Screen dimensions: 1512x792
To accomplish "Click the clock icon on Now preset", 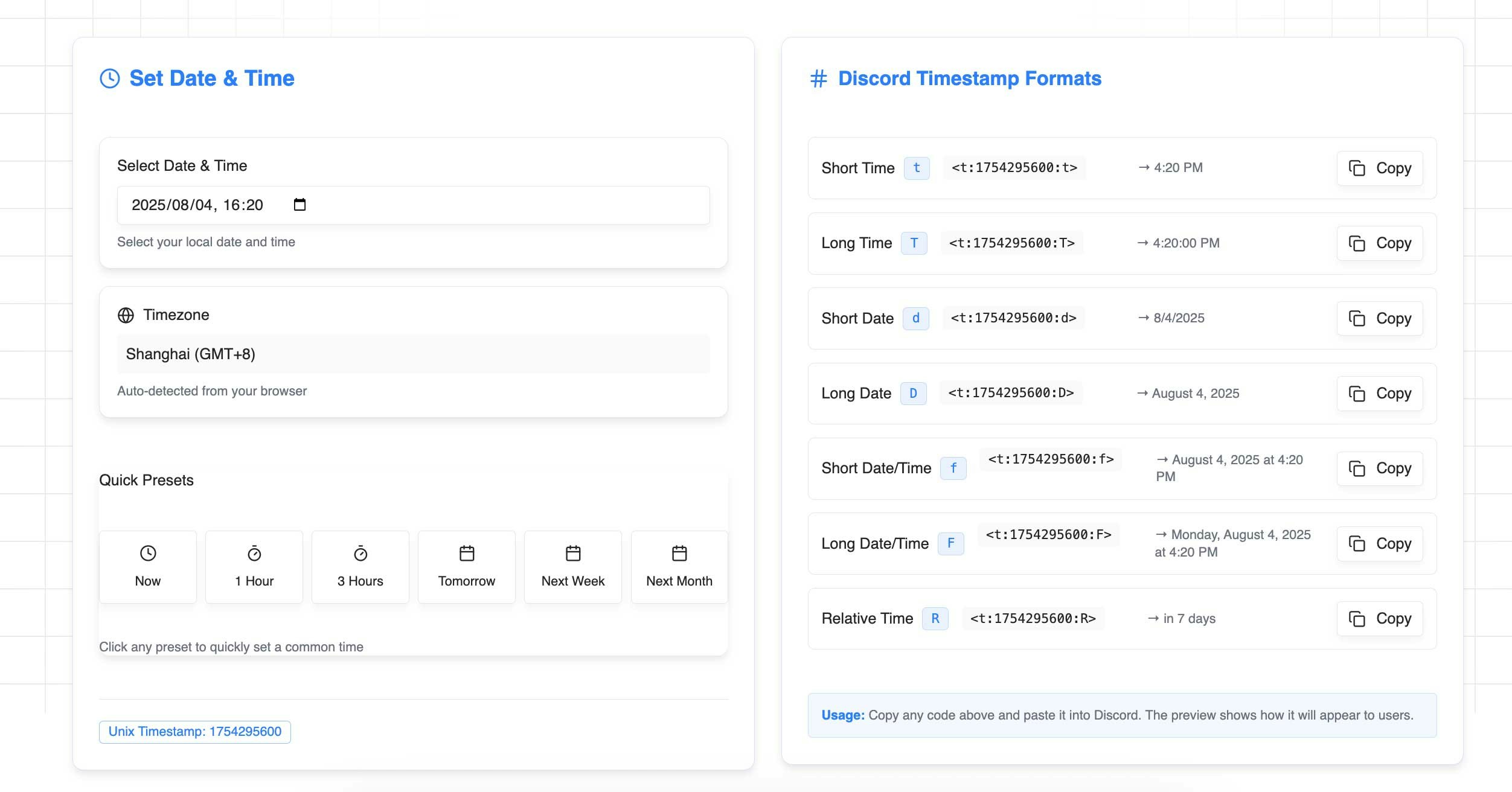I will point(148,553).
